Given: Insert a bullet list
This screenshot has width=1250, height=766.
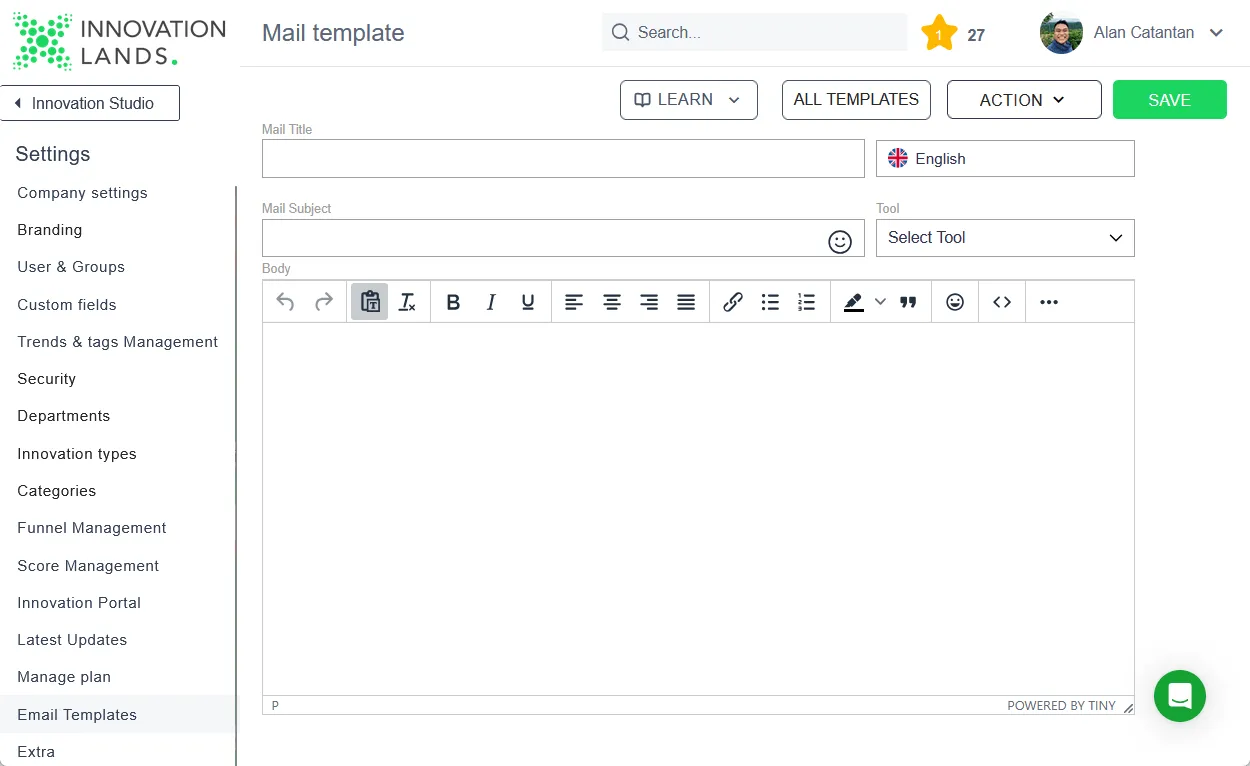Looking at the screenshot, I should 770,302.
